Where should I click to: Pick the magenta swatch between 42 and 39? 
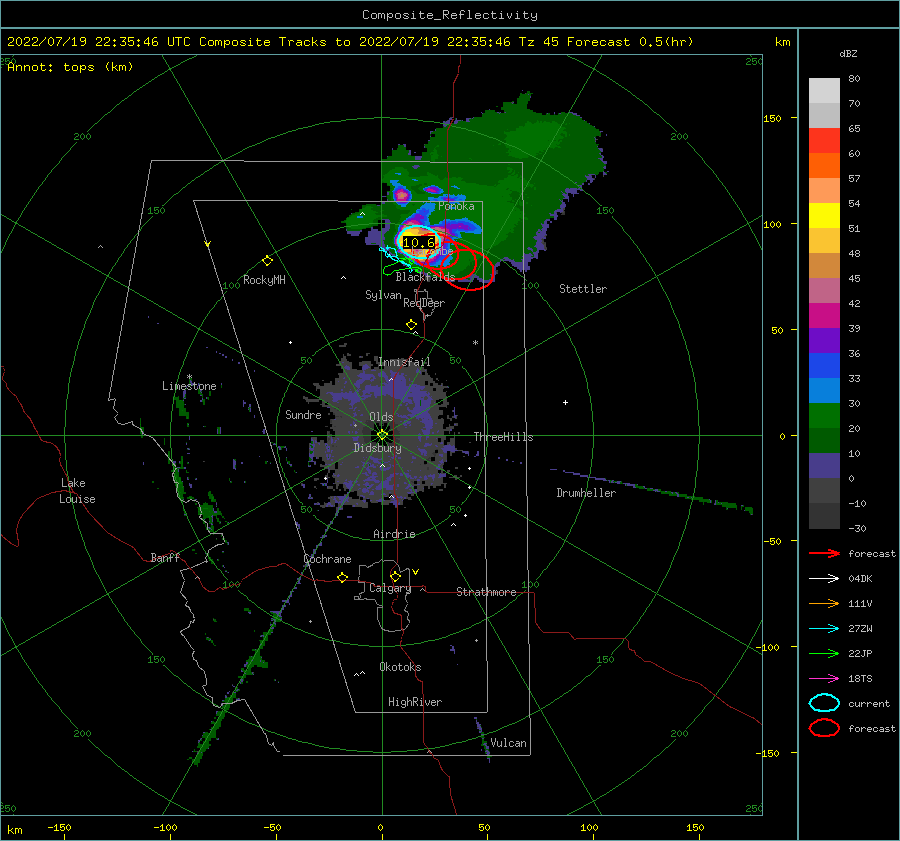tap(824, 316)
